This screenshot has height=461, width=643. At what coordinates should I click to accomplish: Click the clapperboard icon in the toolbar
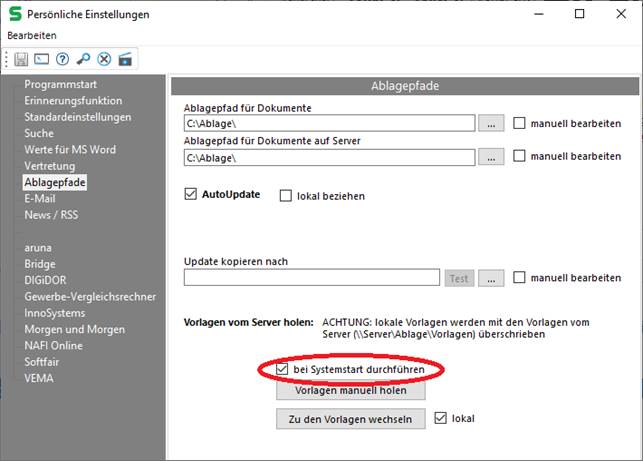coord(125,59)
